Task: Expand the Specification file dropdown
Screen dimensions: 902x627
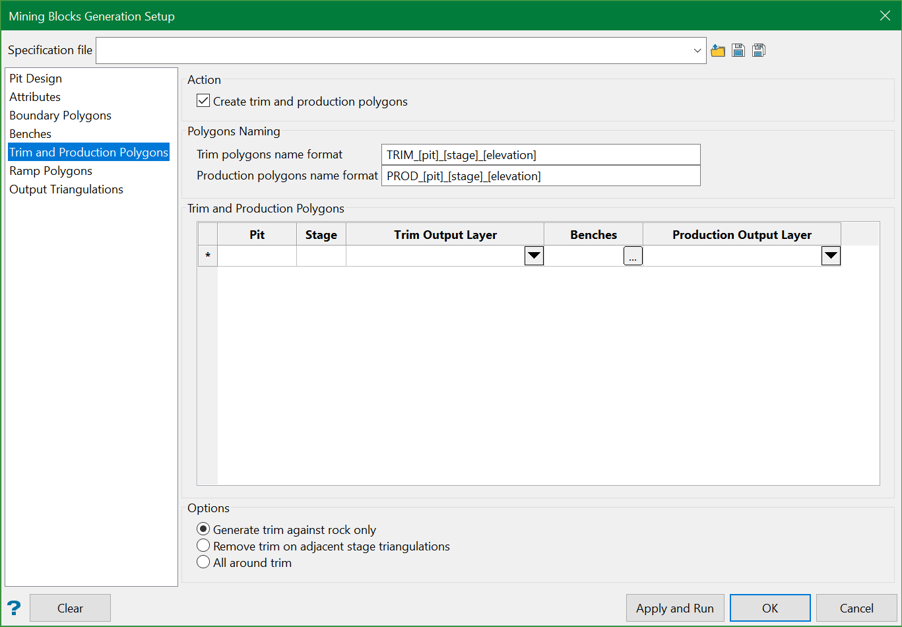Action: tap(697, 50)
